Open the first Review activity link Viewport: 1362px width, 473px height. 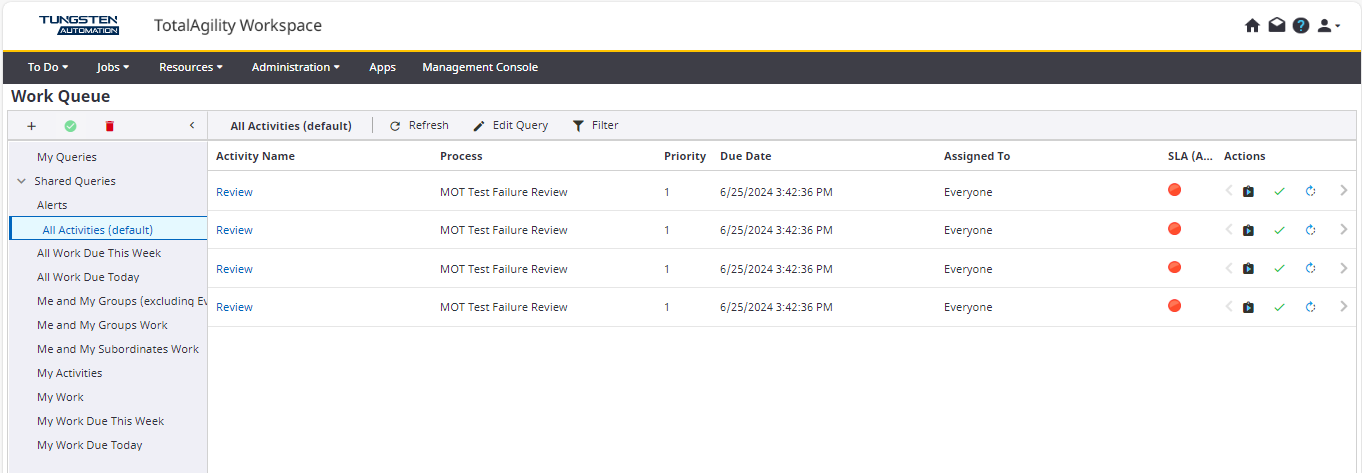click(234, 192)
